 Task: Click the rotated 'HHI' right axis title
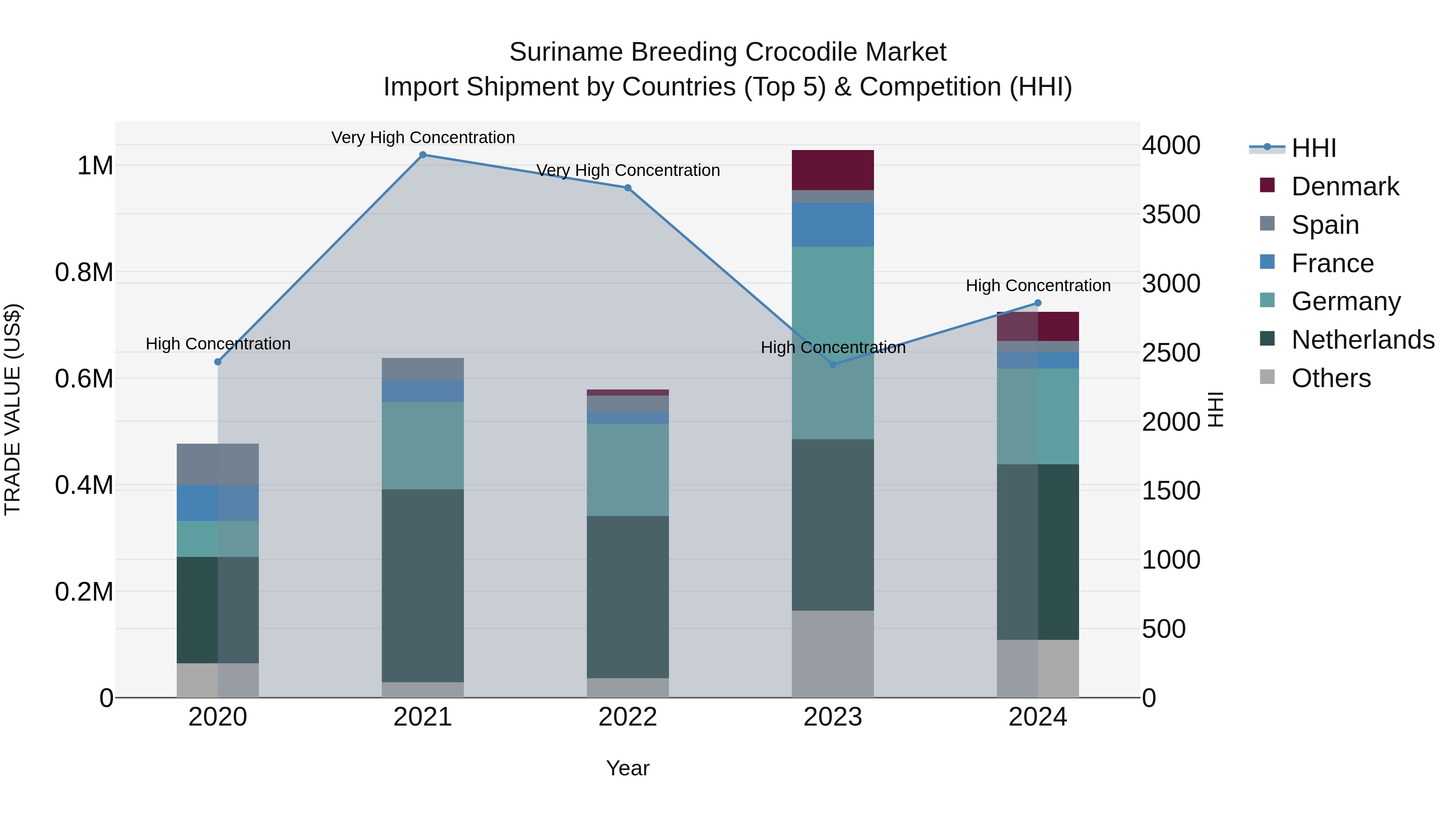[1215, 409]
